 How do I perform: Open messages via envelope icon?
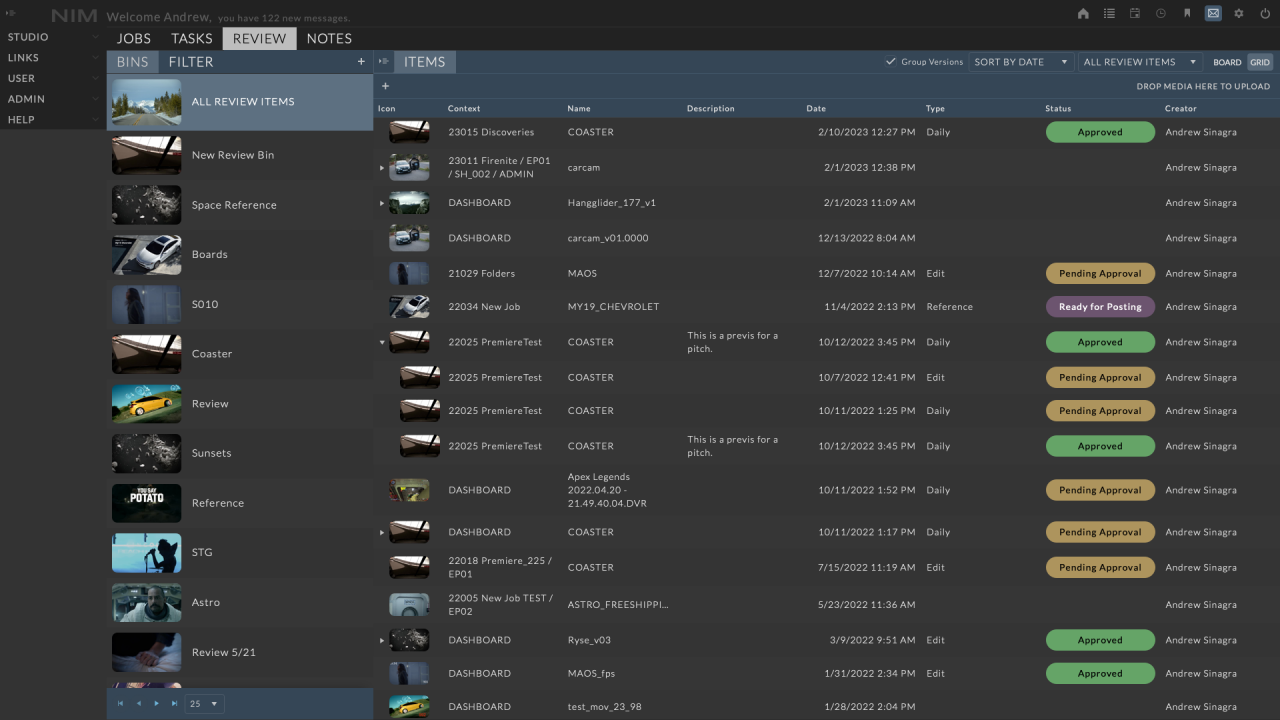click(1213, 14)
